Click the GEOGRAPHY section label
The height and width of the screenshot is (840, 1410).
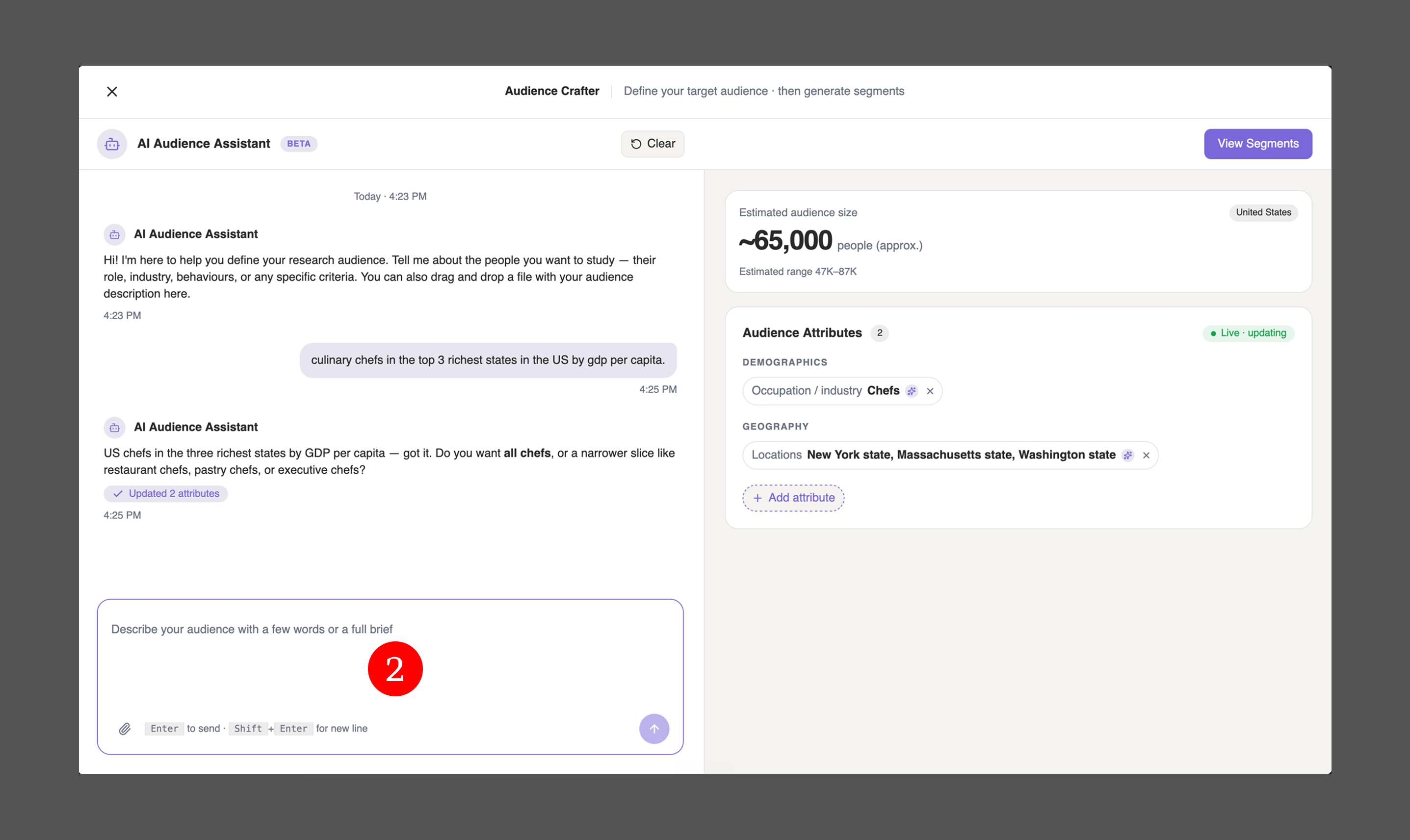(x=775, y=427)
